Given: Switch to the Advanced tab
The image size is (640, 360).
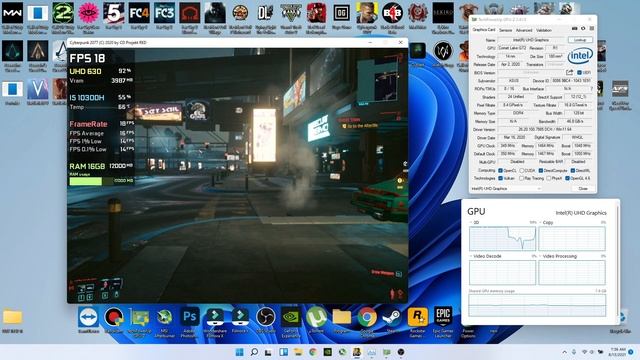Looking at the screenshot, I should pos(524,30).
